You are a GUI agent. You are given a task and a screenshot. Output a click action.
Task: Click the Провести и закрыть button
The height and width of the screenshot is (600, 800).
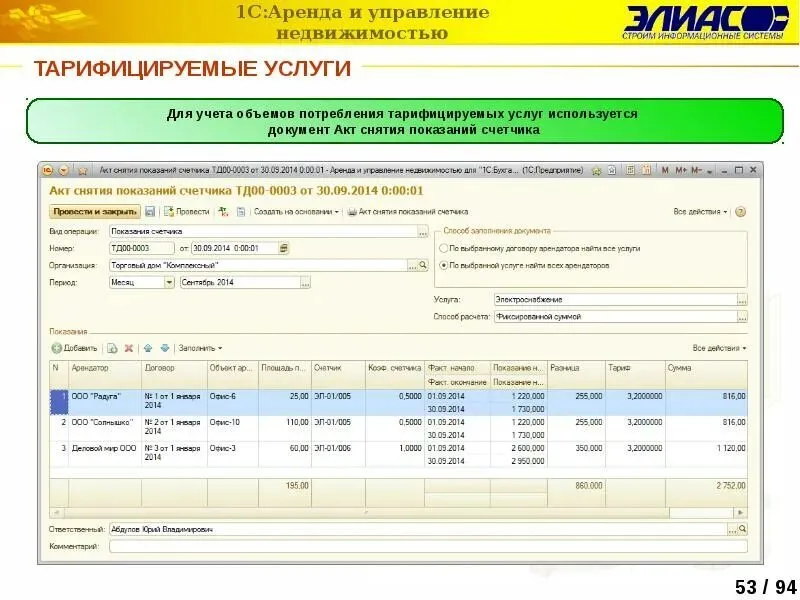(x=95, y=211)
